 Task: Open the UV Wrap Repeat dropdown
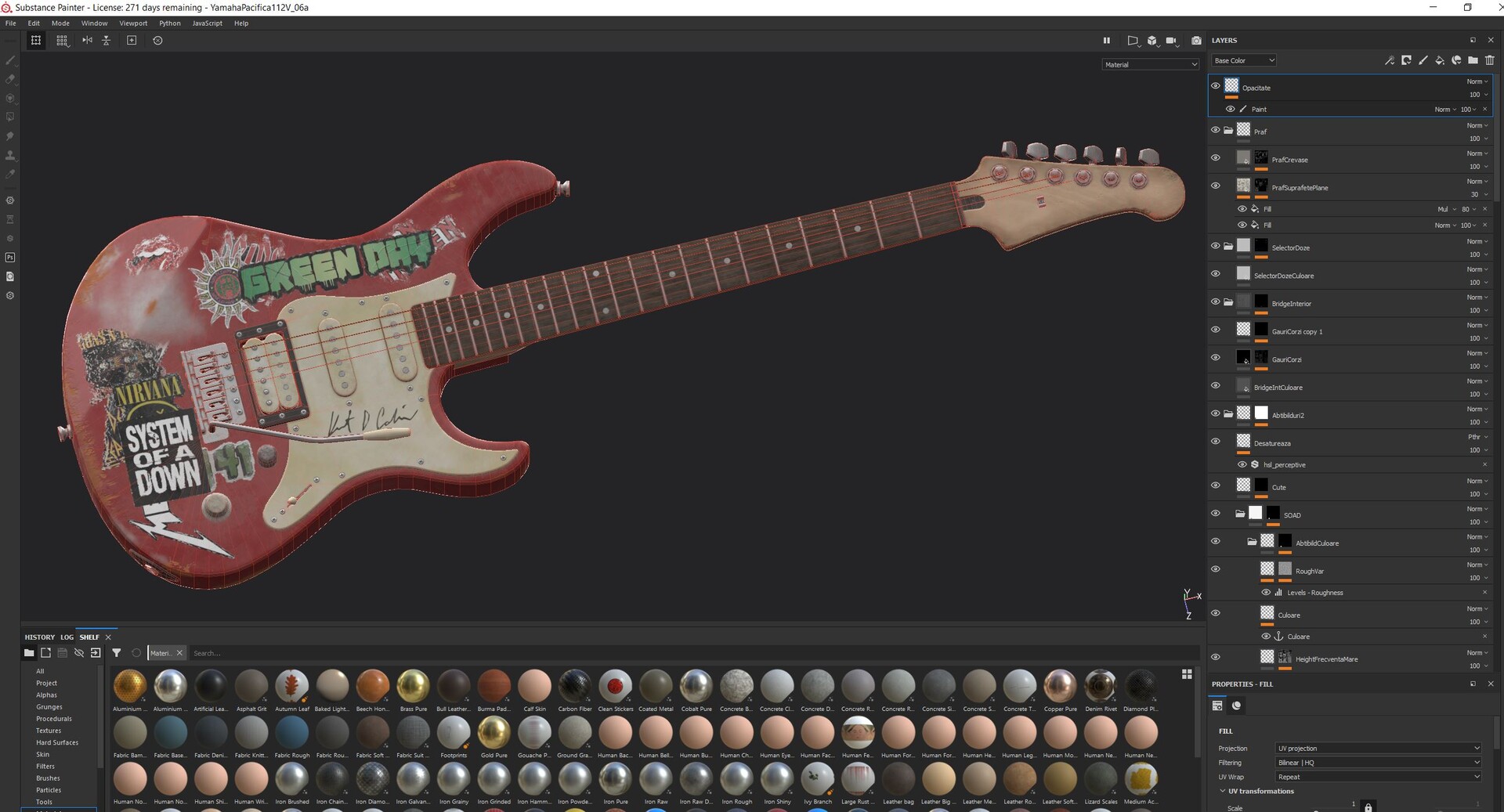click(x=1378, y=777)
